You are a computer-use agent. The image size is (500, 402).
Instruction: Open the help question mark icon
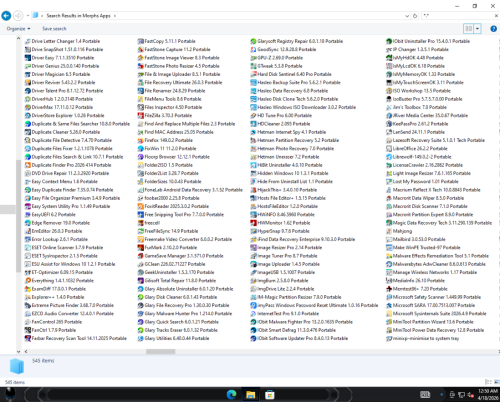tap(493, 29)
